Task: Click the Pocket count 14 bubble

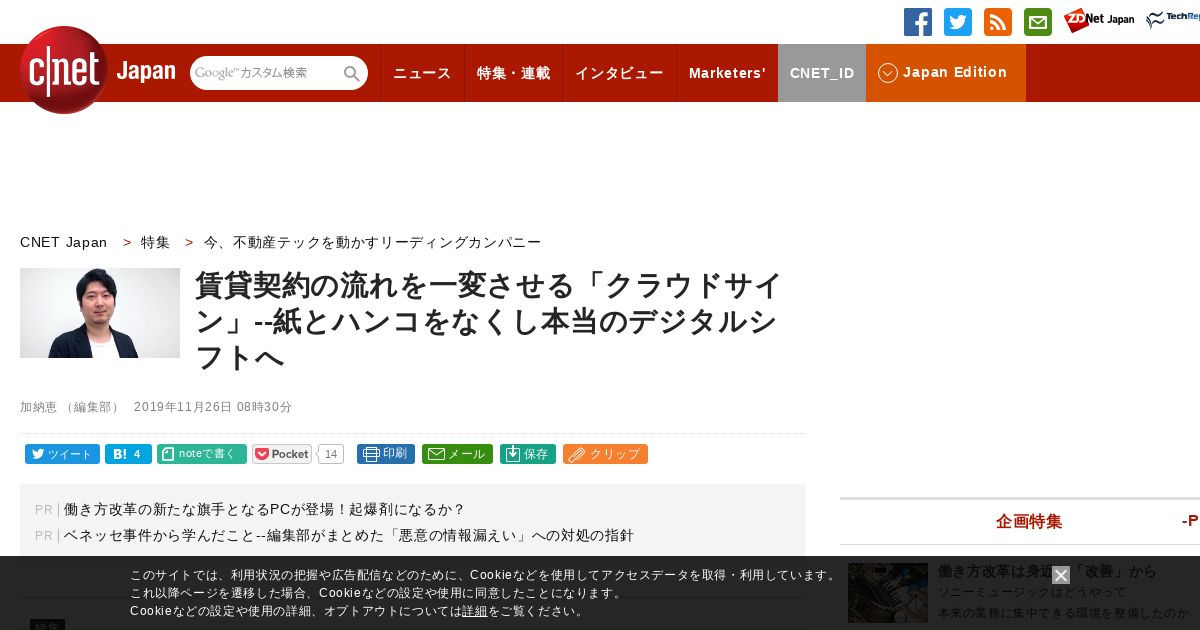Action: [x=331, y=454]
